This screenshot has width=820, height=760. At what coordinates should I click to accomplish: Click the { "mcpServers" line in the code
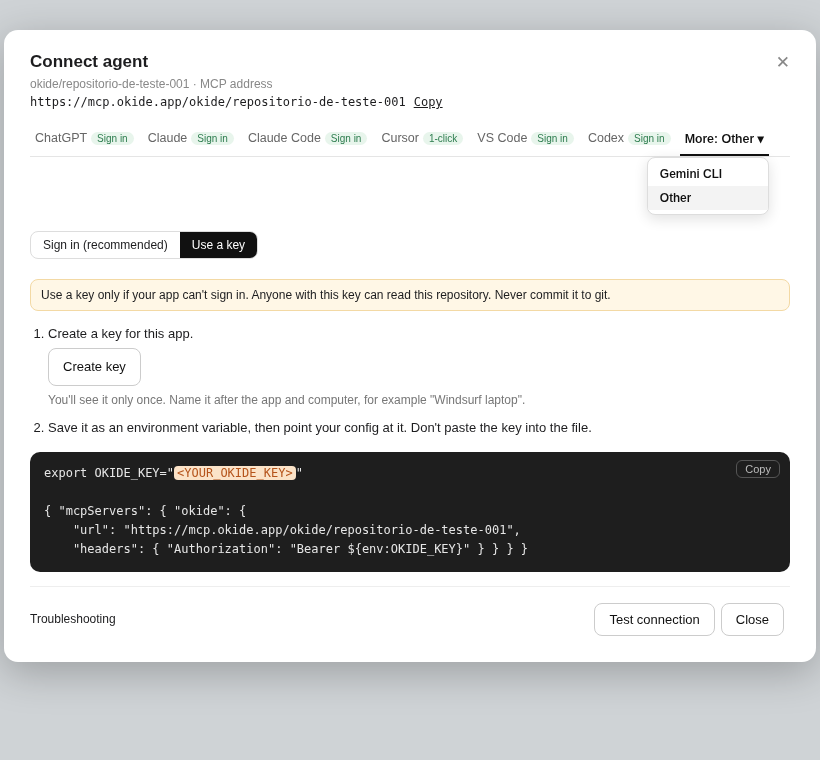click(145, 511)
